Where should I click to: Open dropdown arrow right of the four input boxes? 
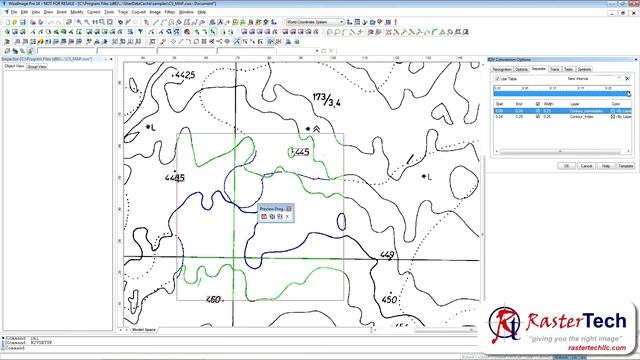pos(317,51)
